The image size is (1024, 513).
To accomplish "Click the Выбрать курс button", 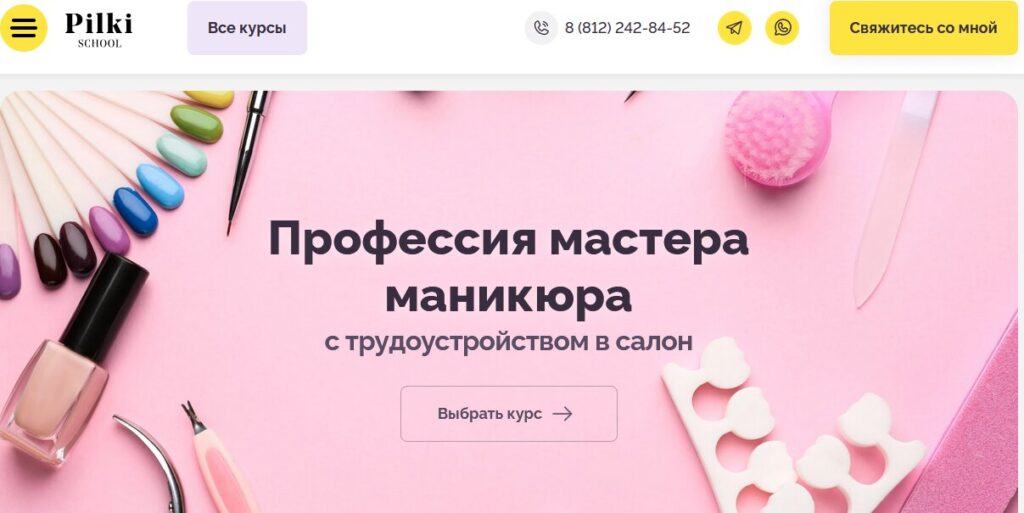I will tap(509, 414).
